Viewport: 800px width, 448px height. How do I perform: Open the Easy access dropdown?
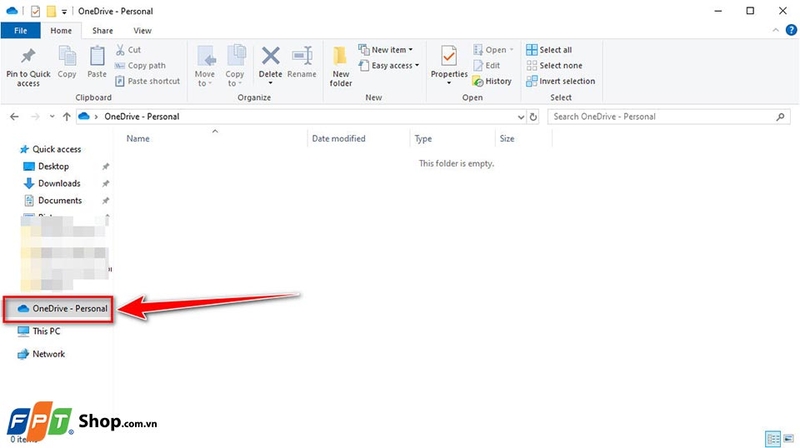click(x=389, y=65)
